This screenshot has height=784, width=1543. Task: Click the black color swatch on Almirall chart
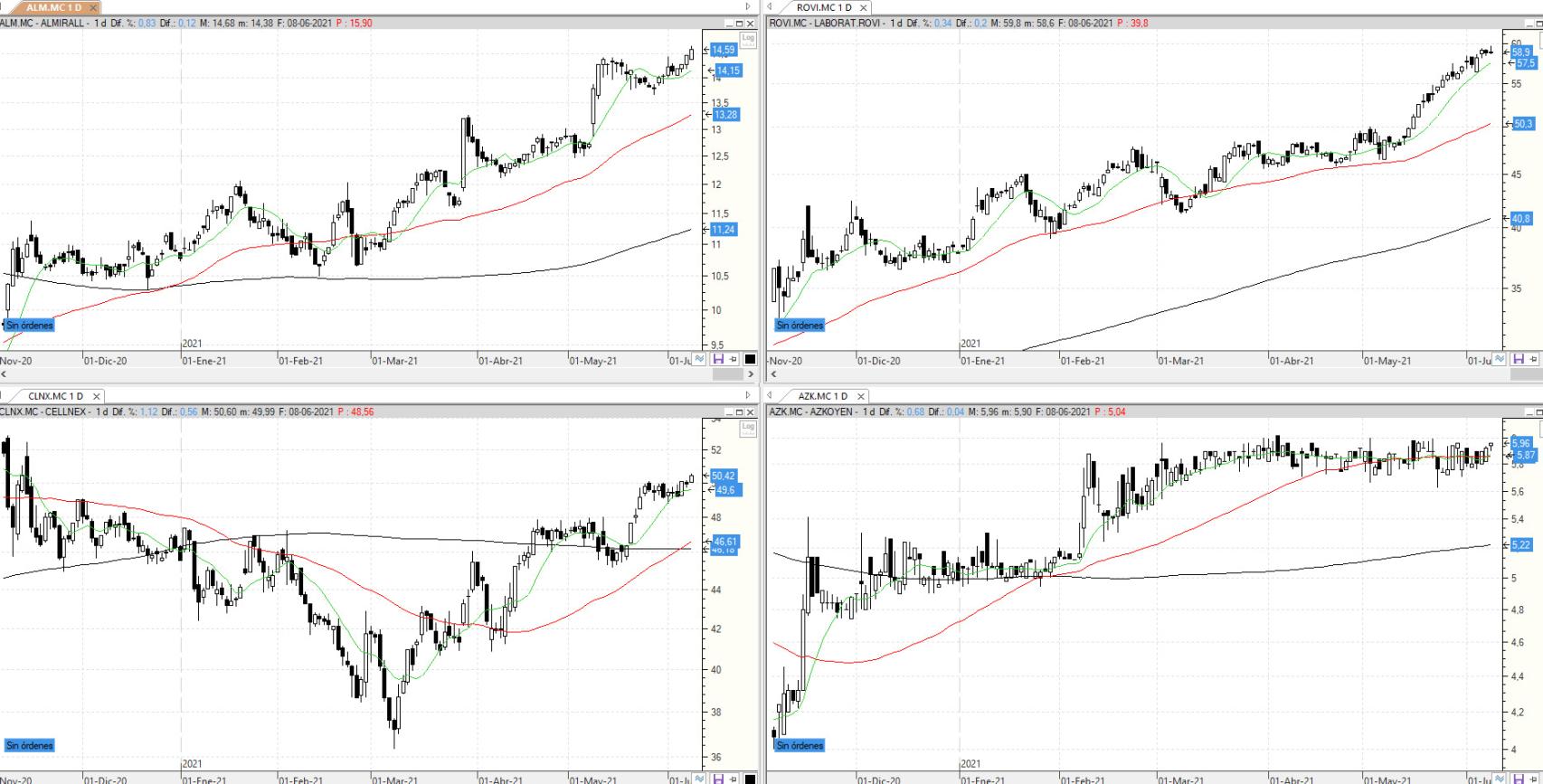[x=750, y=359]
